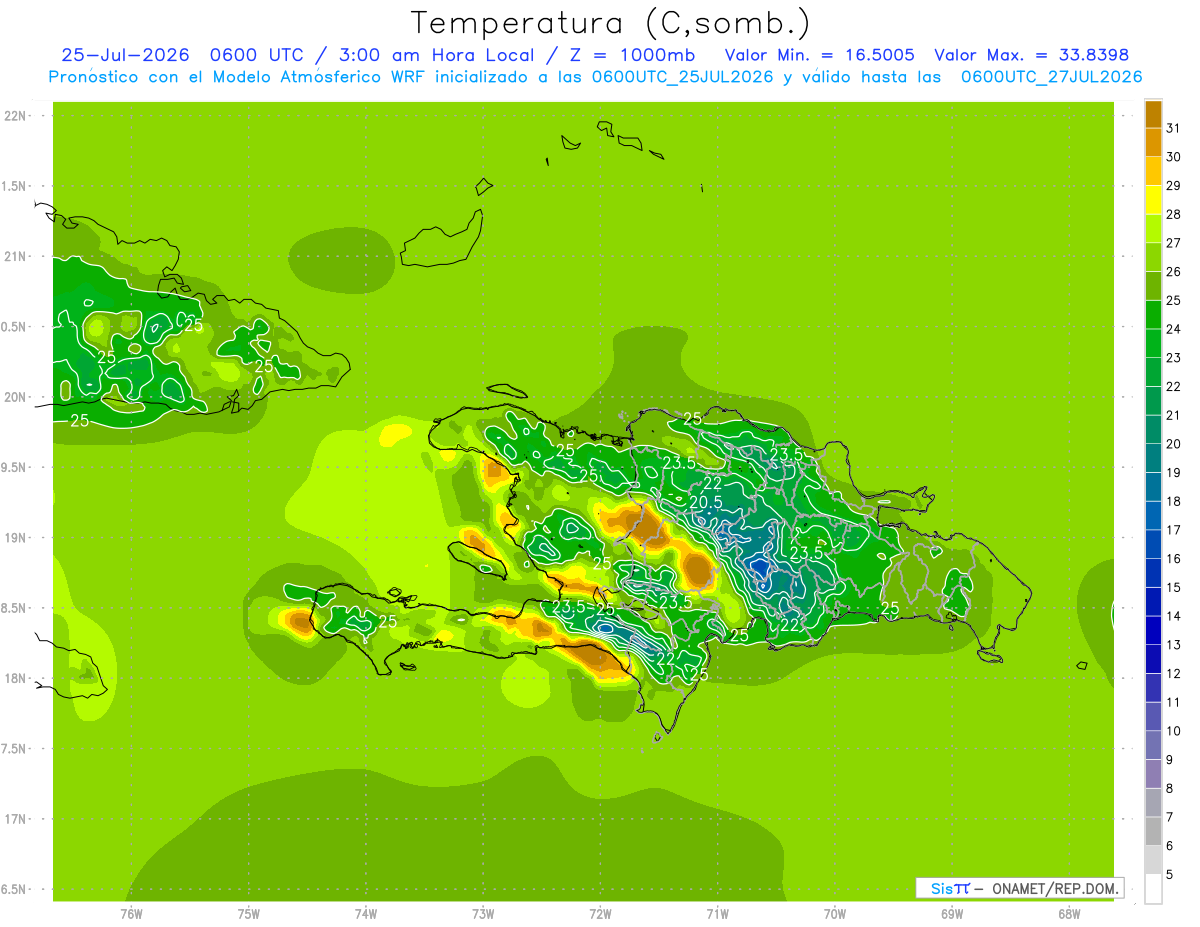Click the '17' label on color bar
Image resolution: width=1200 pixels, height=927 pixels.
click(1173, 530)
